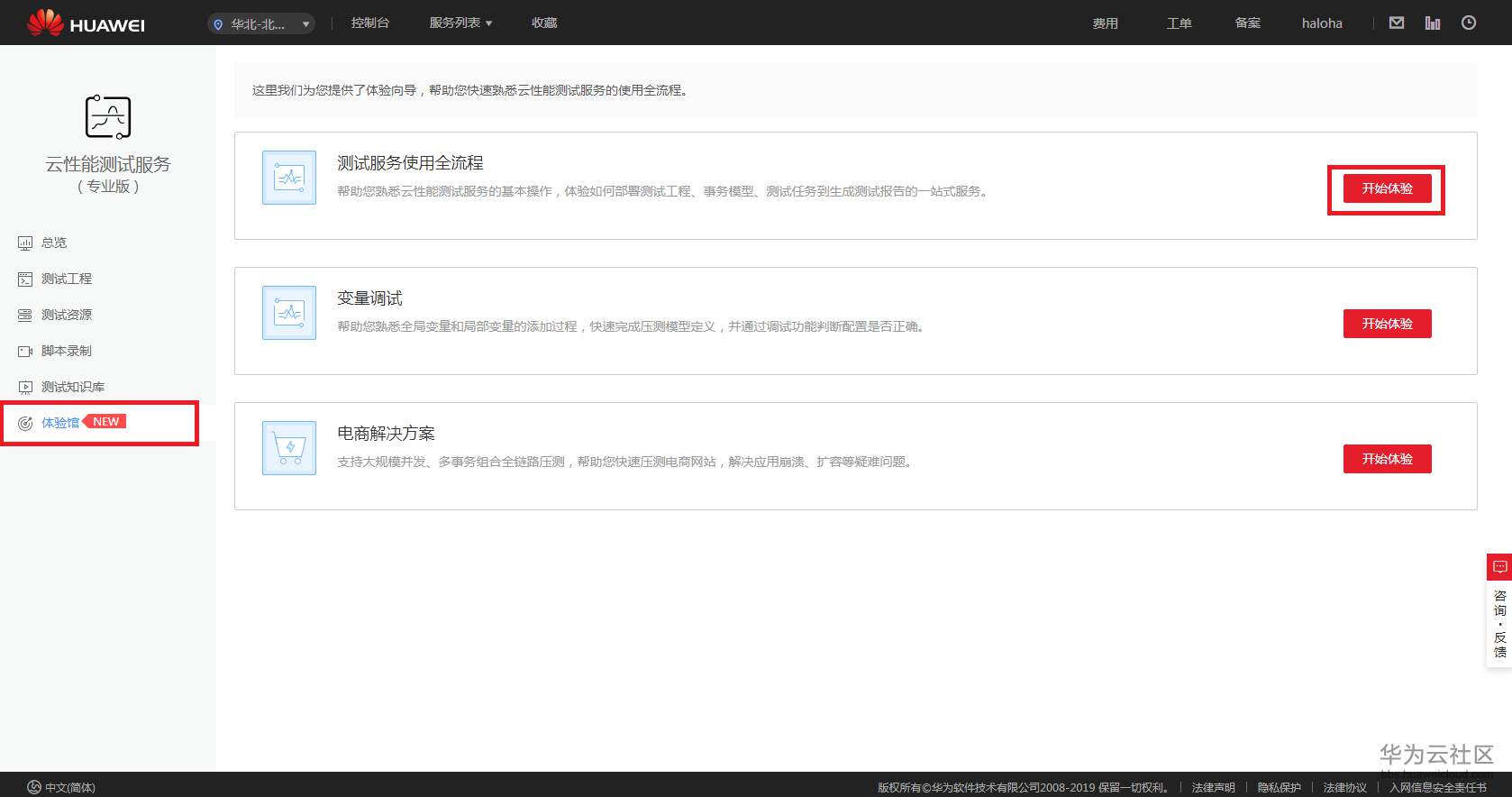Click the 电商解决方案 title
The image size is (1512, 797).
[x=386, y=434]
